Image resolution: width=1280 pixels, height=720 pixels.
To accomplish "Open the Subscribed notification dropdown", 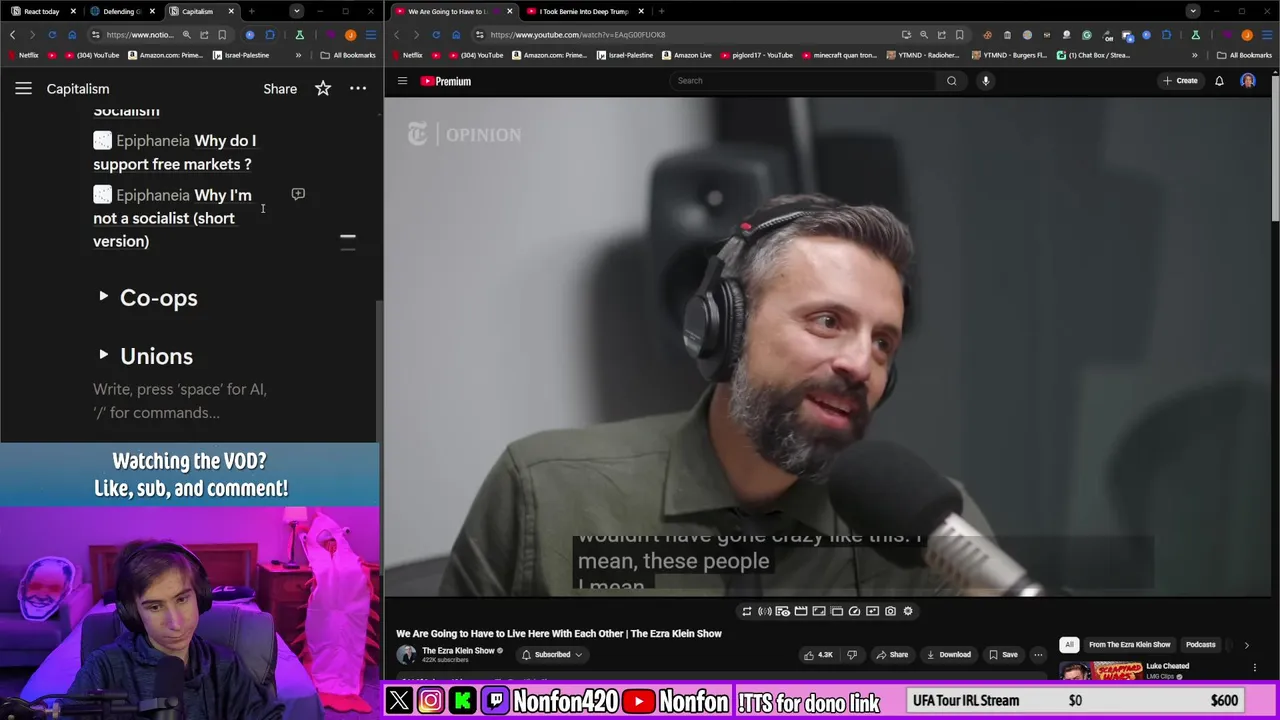I will (x=552, y=655).
